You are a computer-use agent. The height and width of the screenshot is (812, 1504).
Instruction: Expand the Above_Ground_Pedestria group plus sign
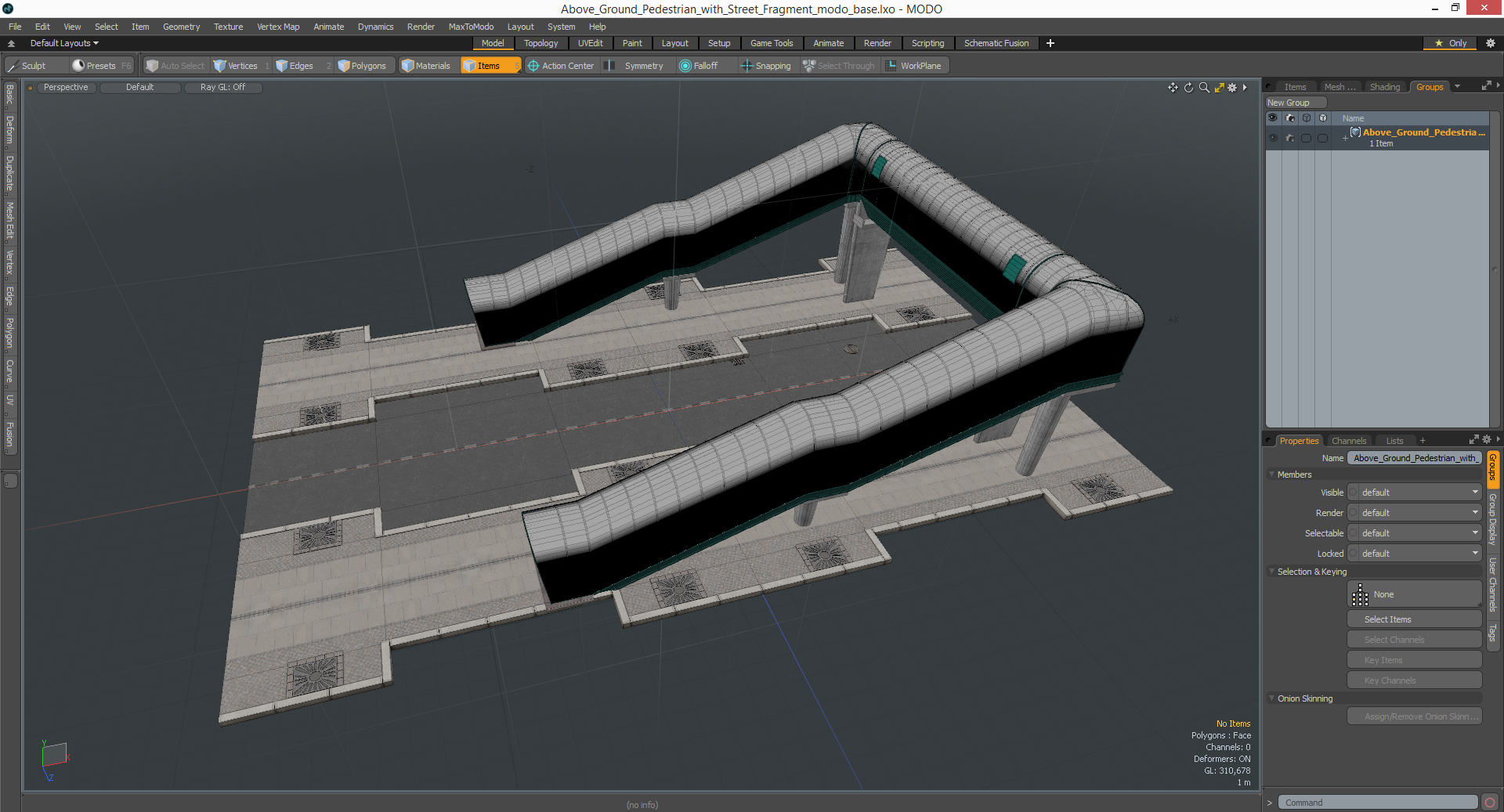(1345, 139)
